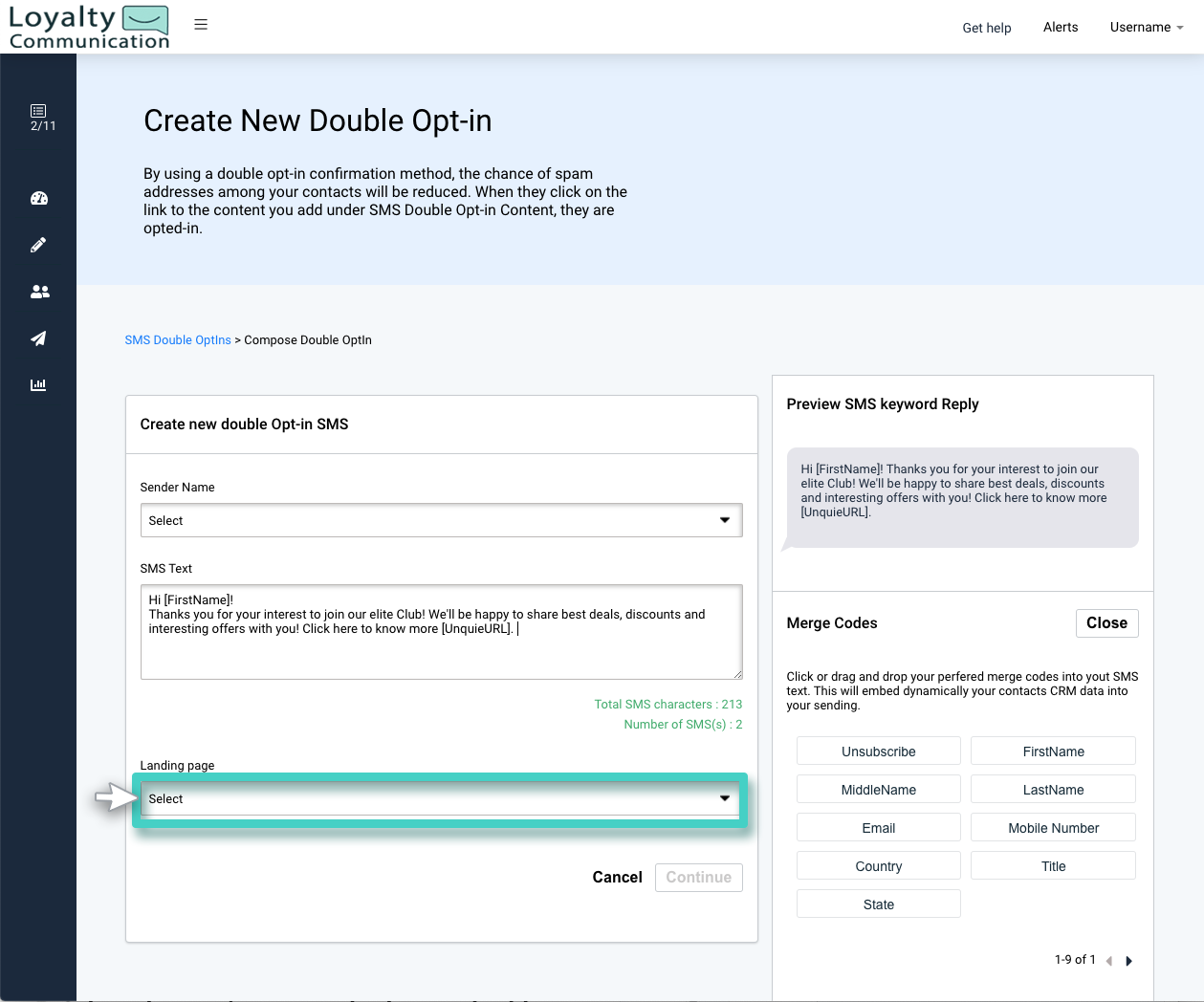Open the SMS Double OptIns breadcrumb link
This screenshot has height=1002, width=1204.
pyautogui.click(x=178, y=339)
